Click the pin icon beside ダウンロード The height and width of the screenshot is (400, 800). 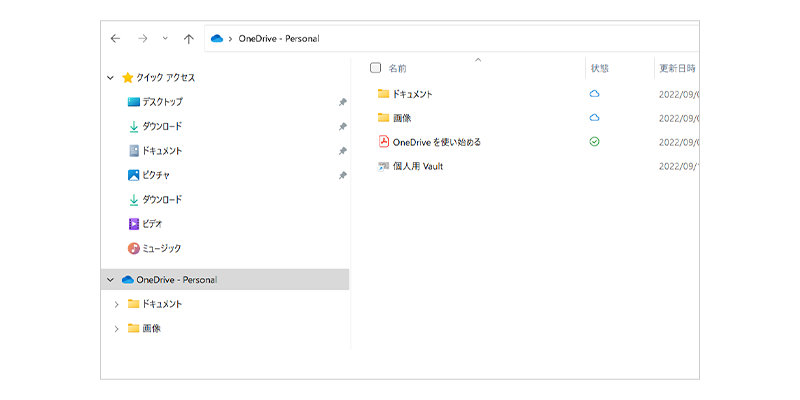click(x=343, y=127)
